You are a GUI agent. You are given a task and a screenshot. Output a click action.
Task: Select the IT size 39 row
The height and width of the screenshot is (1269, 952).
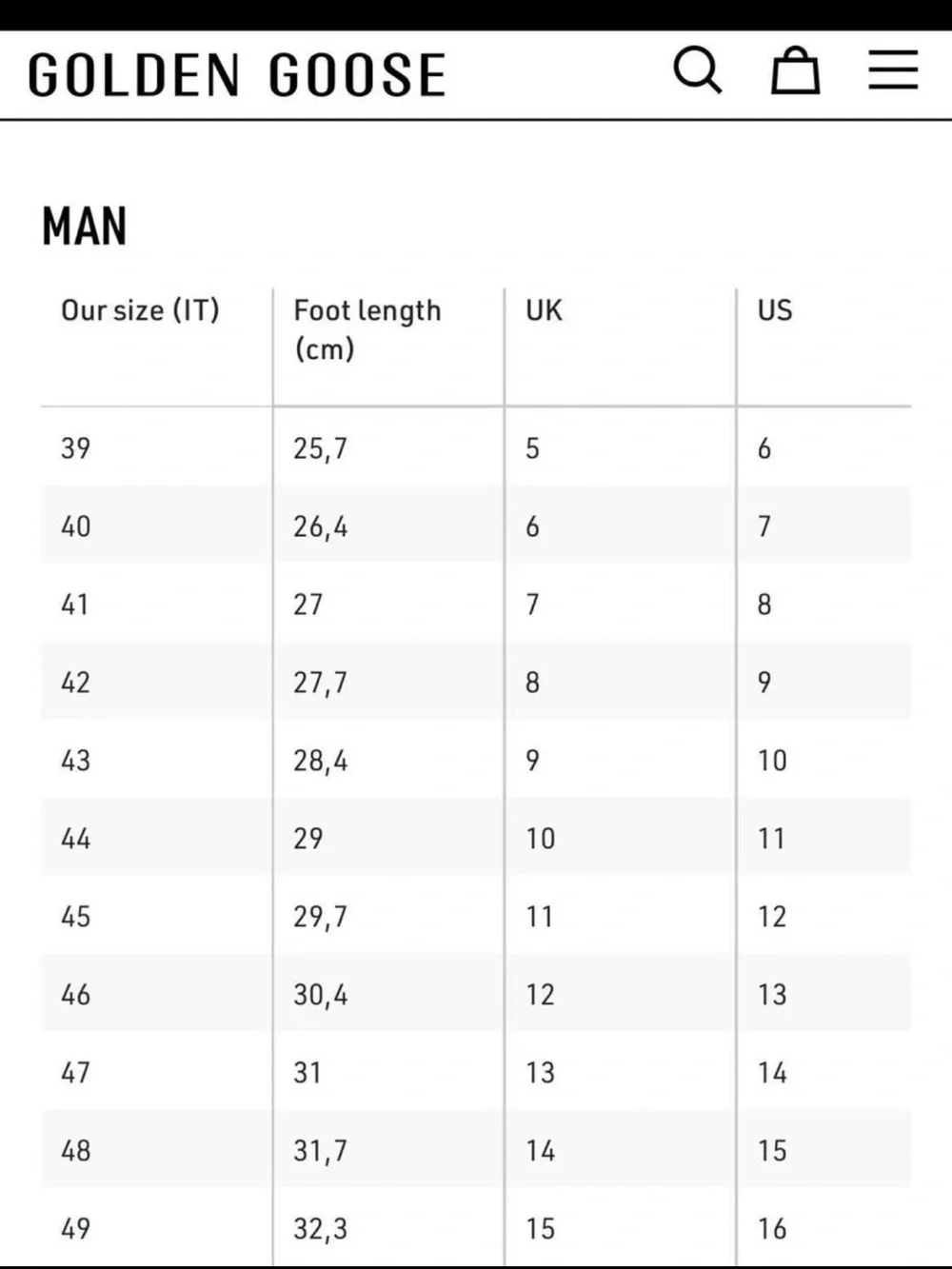(476, 447)
